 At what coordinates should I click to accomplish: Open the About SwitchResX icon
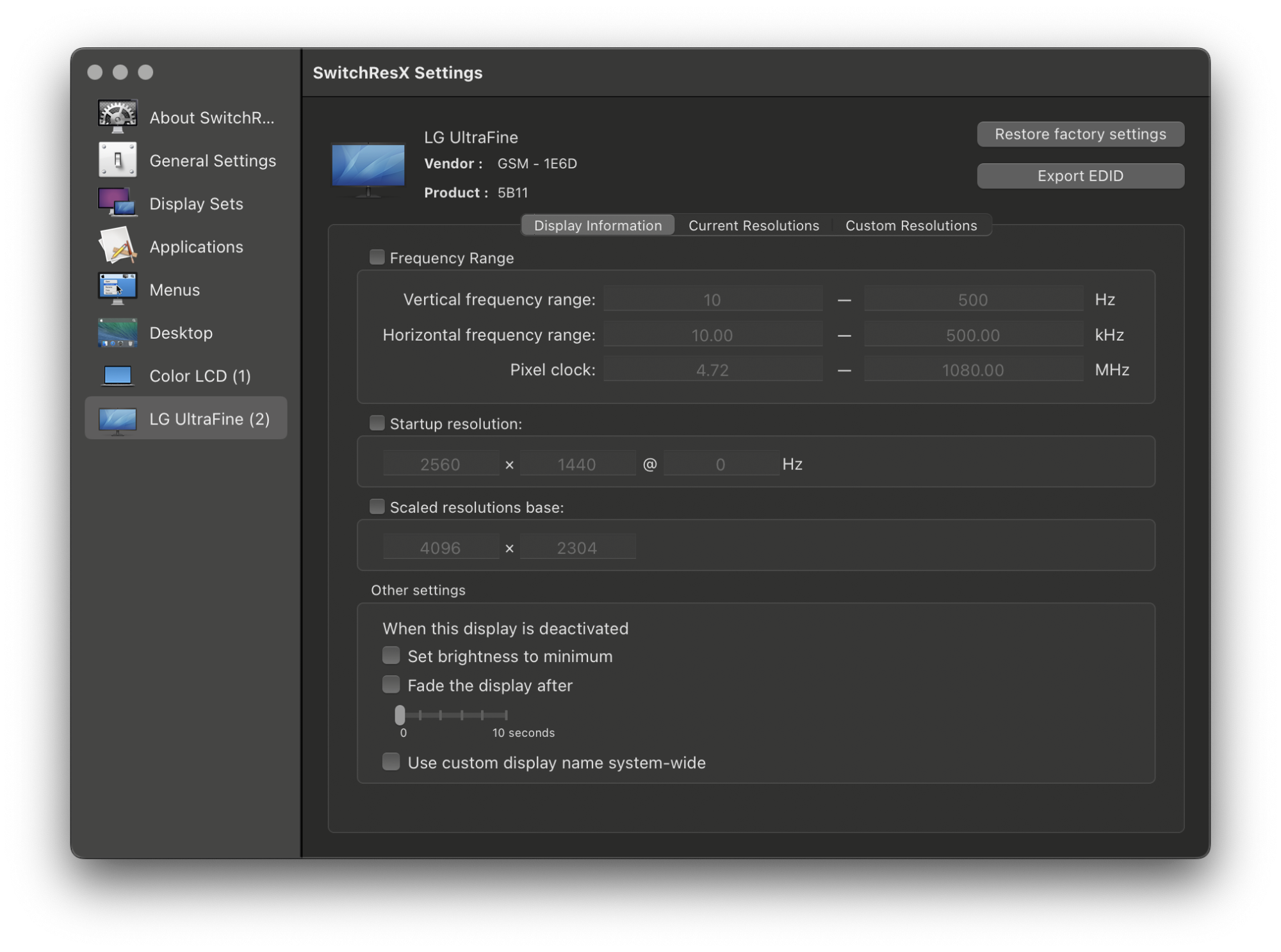117,117
